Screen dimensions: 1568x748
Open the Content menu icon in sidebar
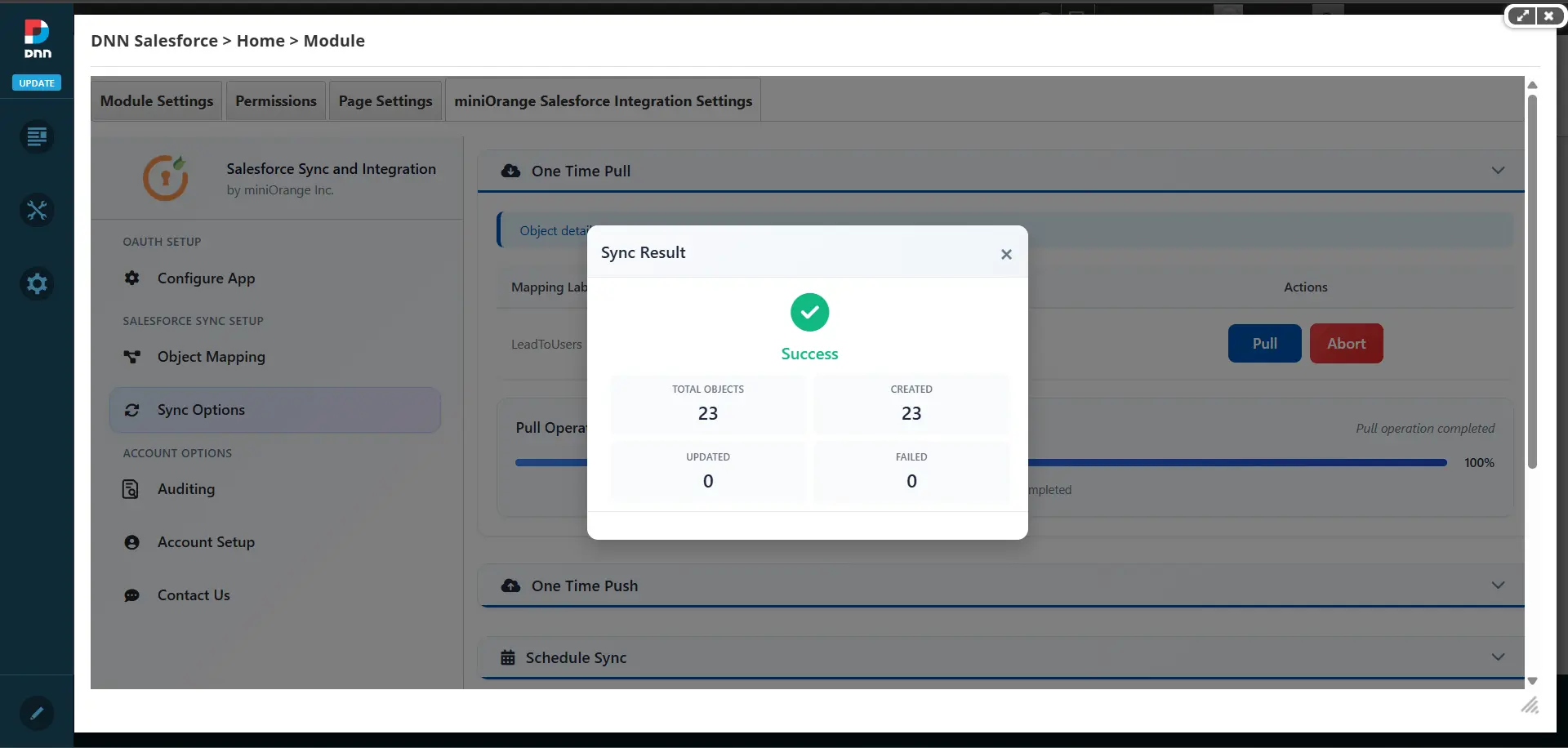[x=37, y=136]
